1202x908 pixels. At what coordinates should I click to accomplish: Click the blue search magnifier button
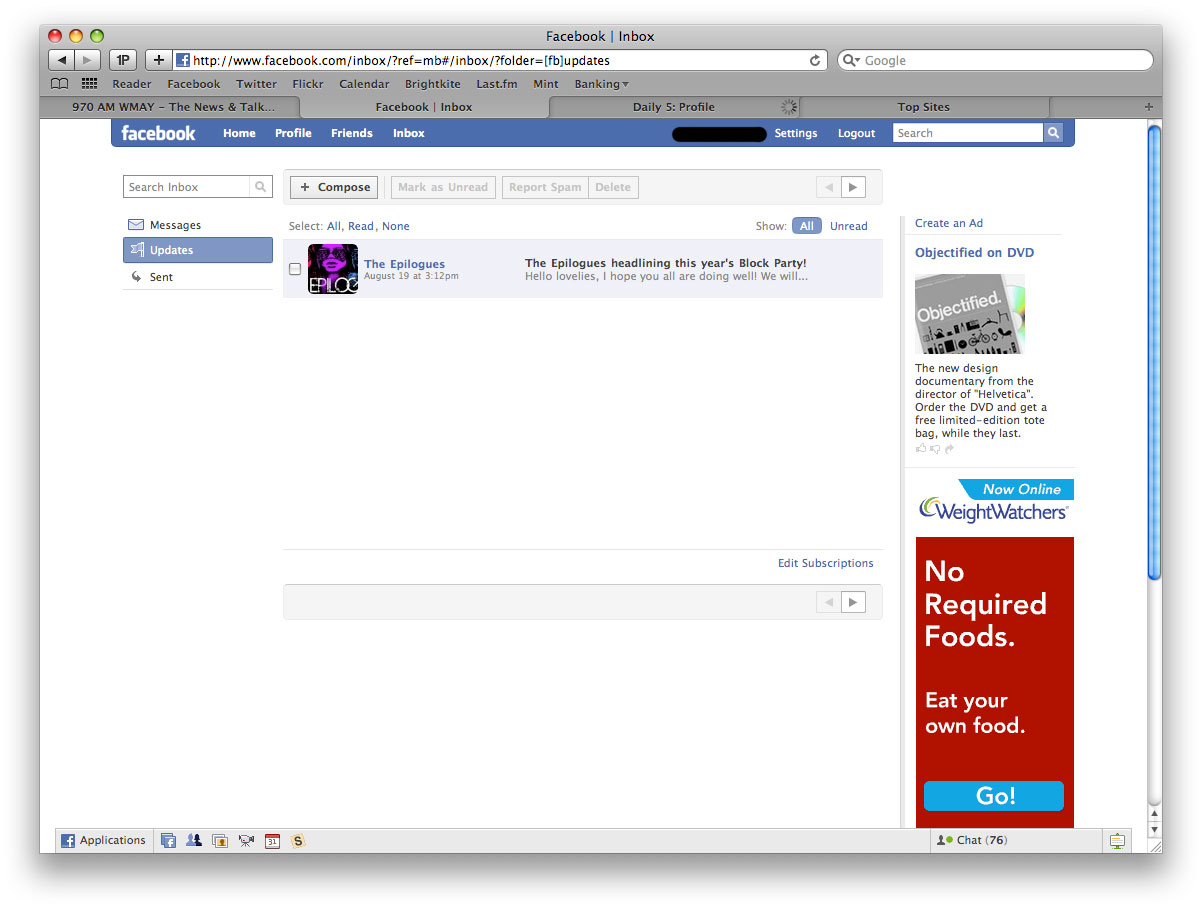click(1053, 133)
